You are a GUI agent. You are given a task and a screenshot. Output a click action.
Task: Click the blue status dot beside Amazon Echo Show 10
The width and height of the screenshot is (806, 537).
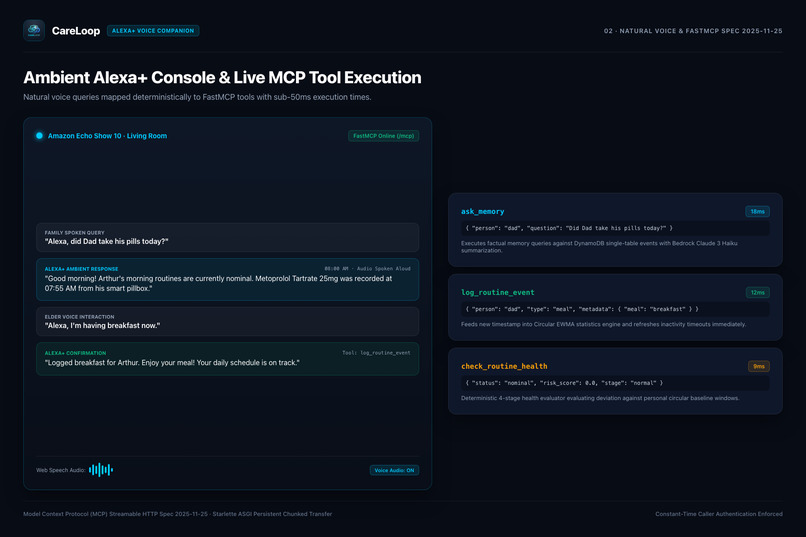(39, 136)
